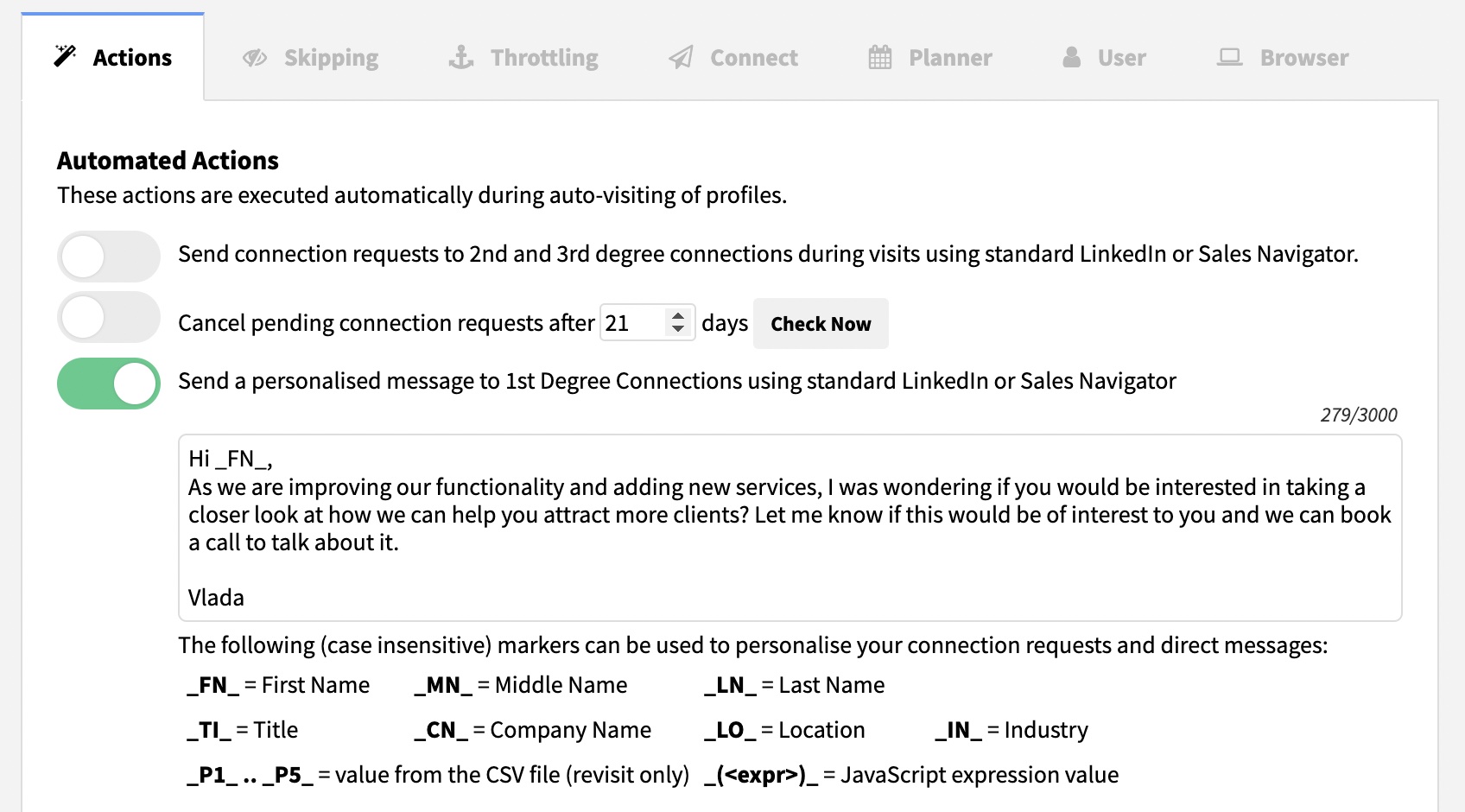
Task: Click the crossed-eye Skipping icon
Action: (x=255, y=58)
